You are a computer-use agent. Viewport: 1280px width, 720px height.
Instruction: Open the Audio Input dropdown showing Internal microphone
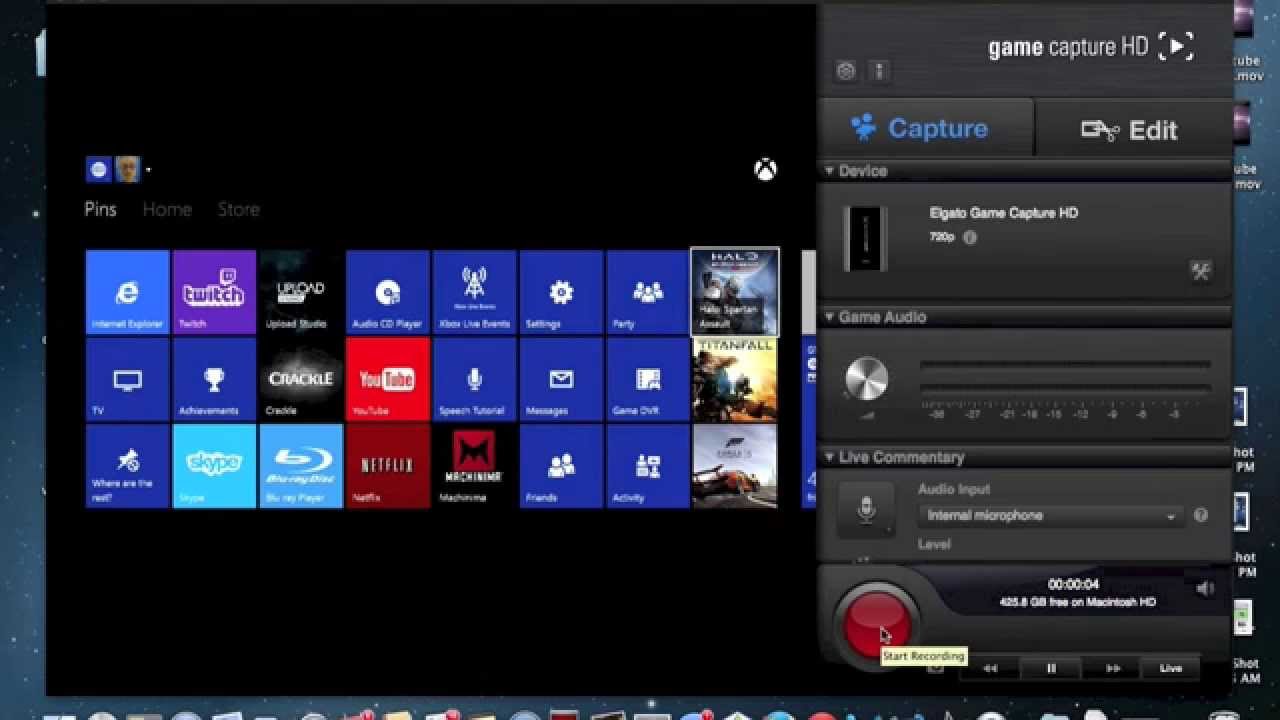click(x=1051, y=516)
